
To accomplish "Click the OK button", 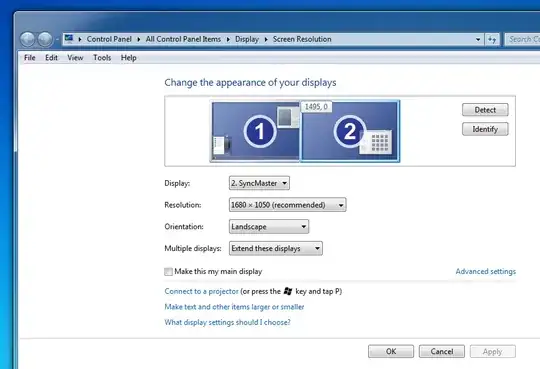I will pyautogui.click(x=391, y=351).
